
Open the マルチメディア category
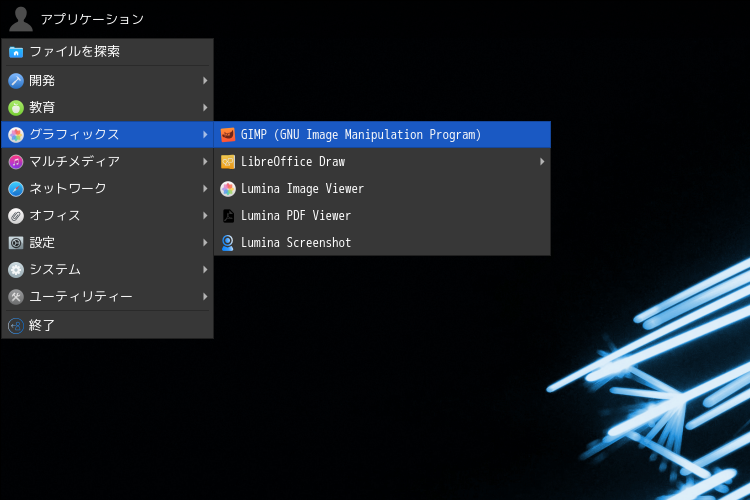pos(108,162)
